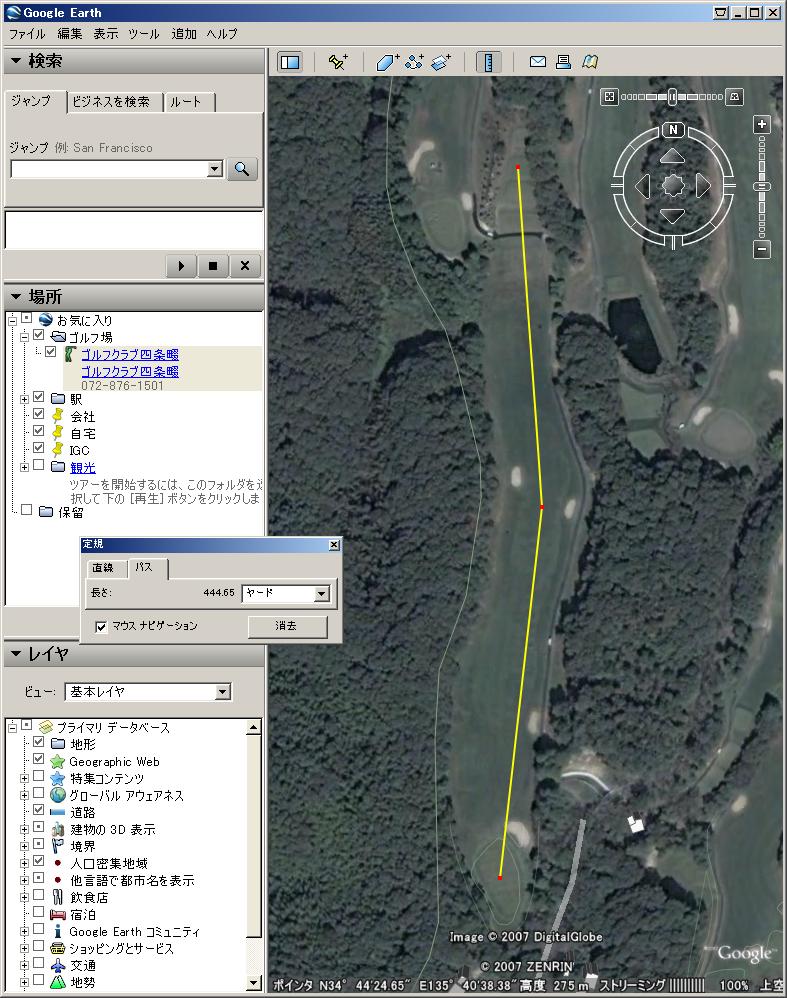Open the first ゴルフクラブ四条畷 link
787x998 pixels.
coord(130,355)
